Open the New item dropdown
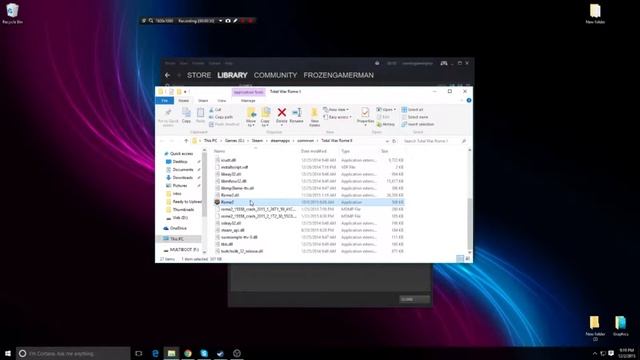The height and width of the screenshot is (360, 640). (x=336, y=110)
